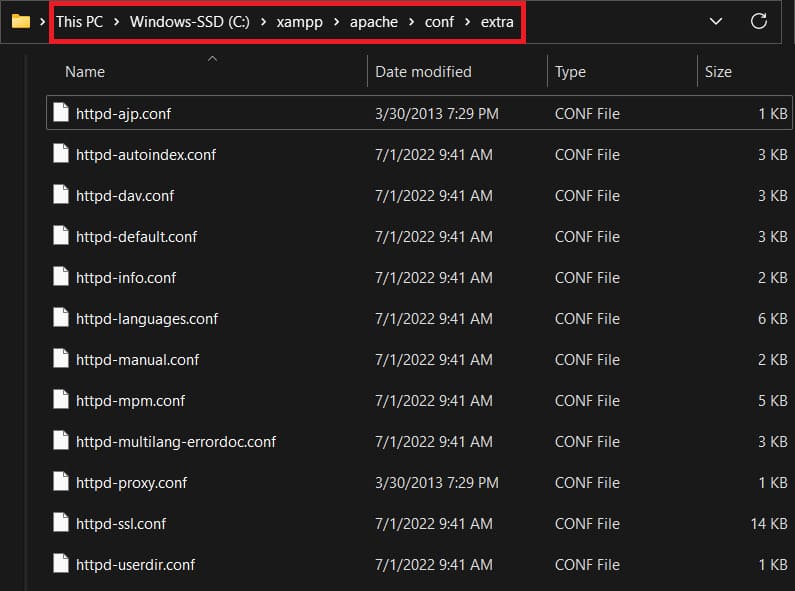Click the httpd-dav.conf file icon
Viewport: 795px width, 591px height.
point(61,195)
